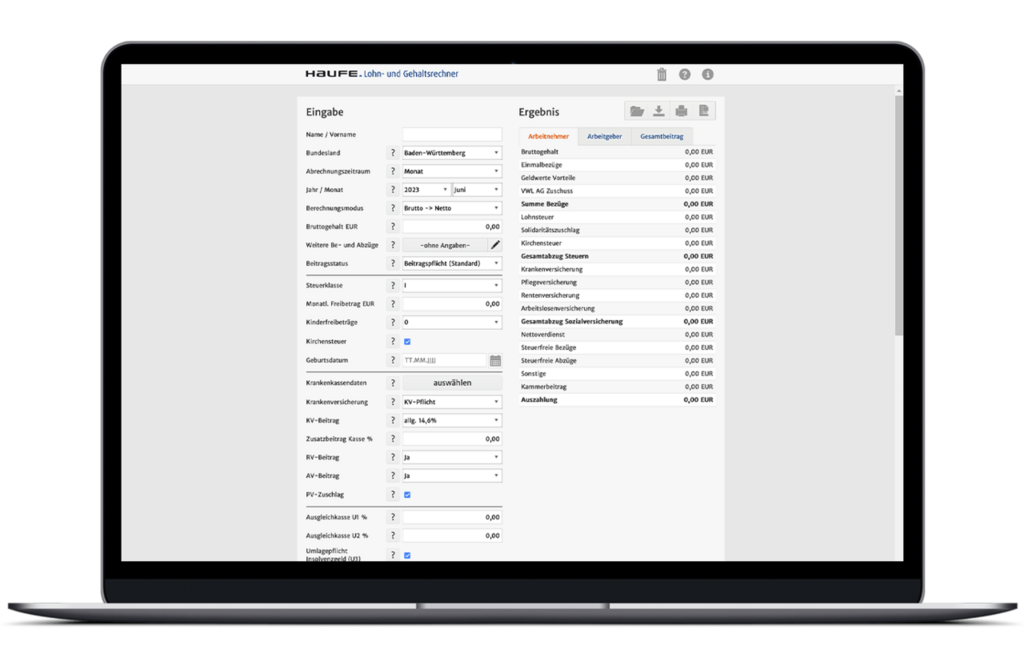Open the help question mark icon
Viewport: 1024px width, 670px height.
click(685, 74)
